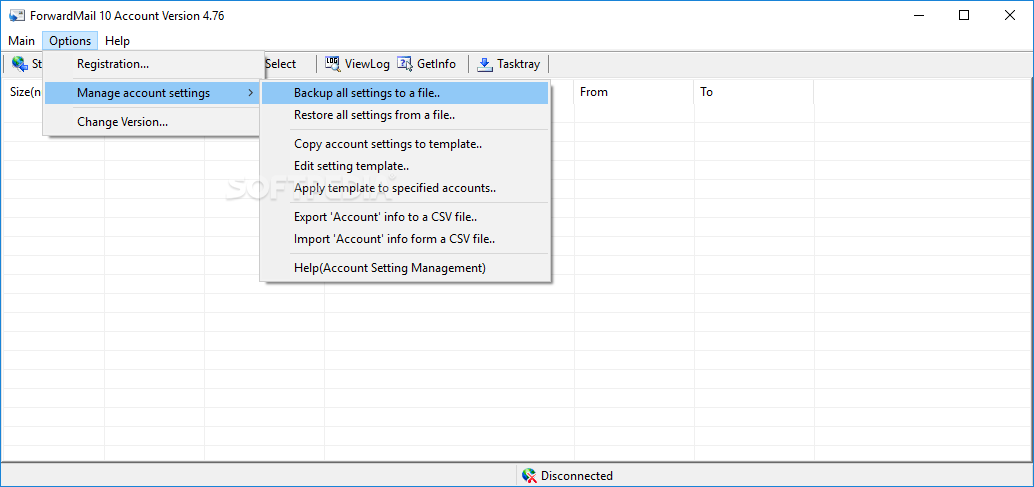Maximize the ForwardMail window
Viewport: 1034px width, 487px height.
[x=964, y=16]
